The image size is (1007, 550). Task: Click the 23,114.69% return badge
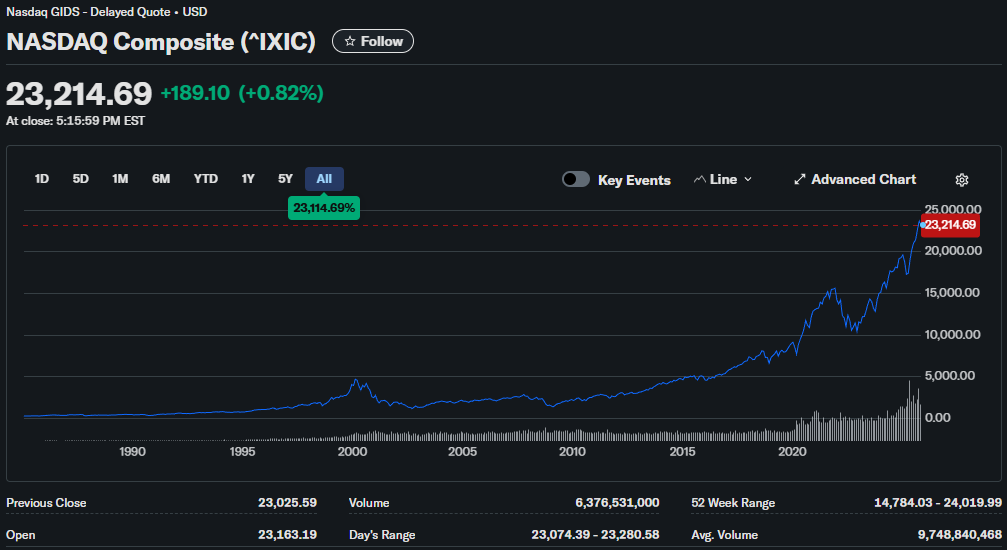point(324,208)
